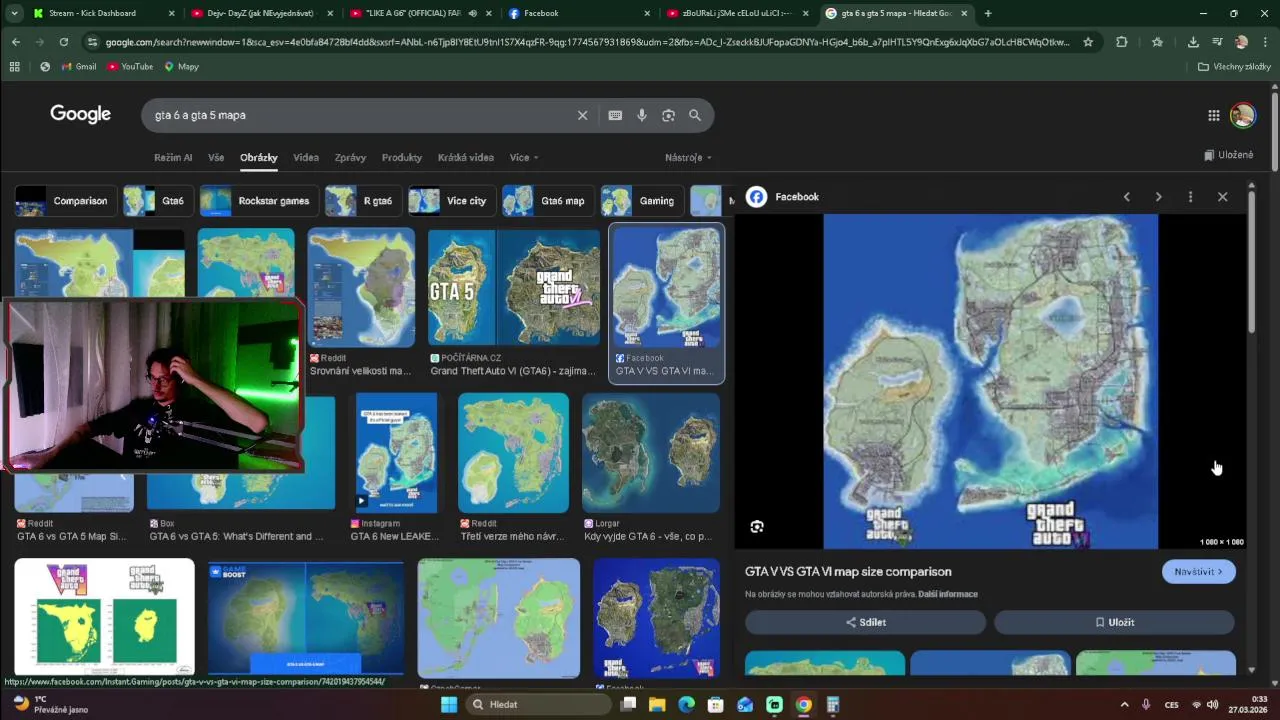
Task: Filter images by the Gta6 map chip
Action: (547, 201)
